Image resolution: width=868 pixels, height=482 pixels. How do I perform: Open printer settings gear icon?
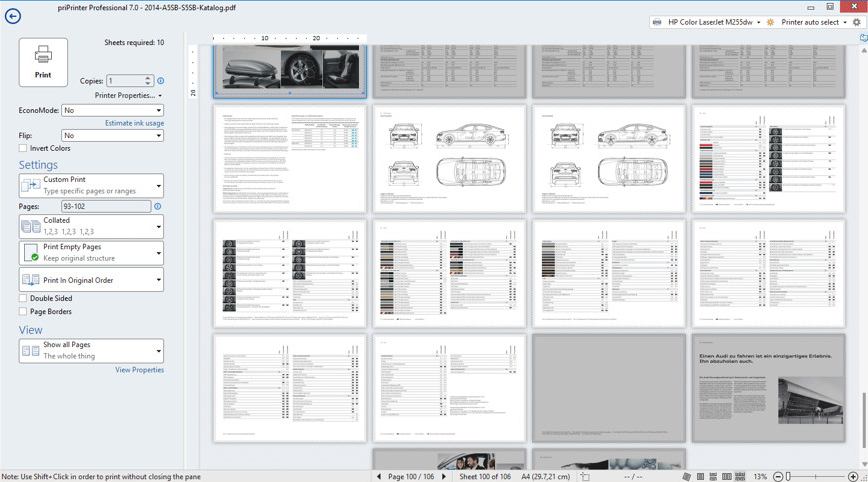tap(857, 22)
